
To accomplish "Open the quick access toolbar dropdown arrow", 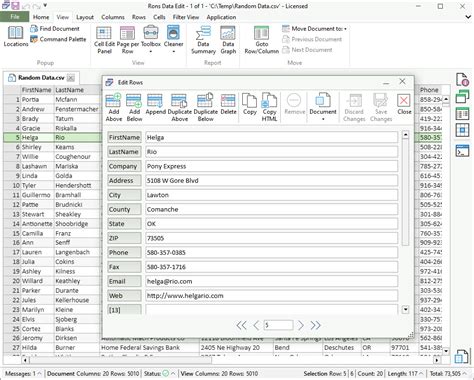I will 45,6.
